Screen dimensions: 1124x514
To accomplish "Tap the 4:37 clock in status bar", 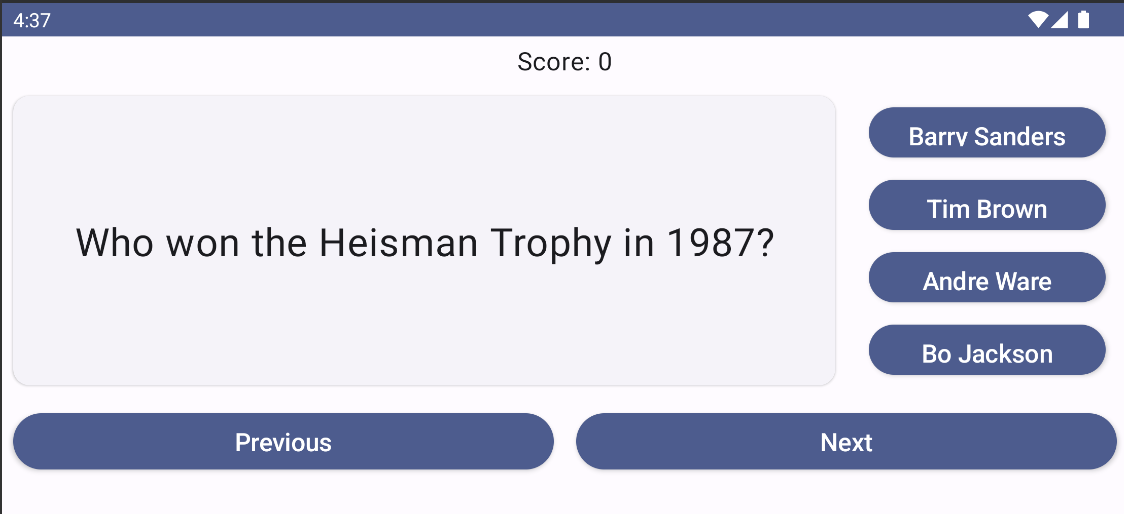I will 32,20.
